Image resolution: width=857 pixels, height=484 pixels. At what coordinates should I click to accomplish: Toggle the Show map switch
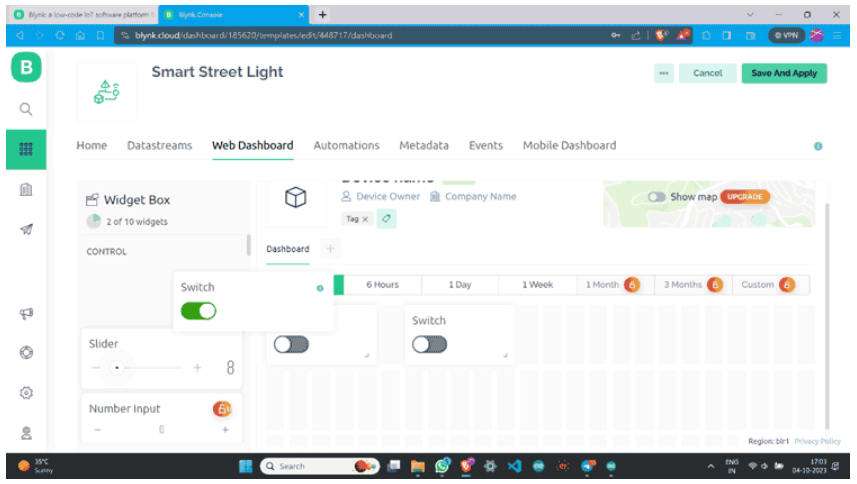[x=657, y=197]
